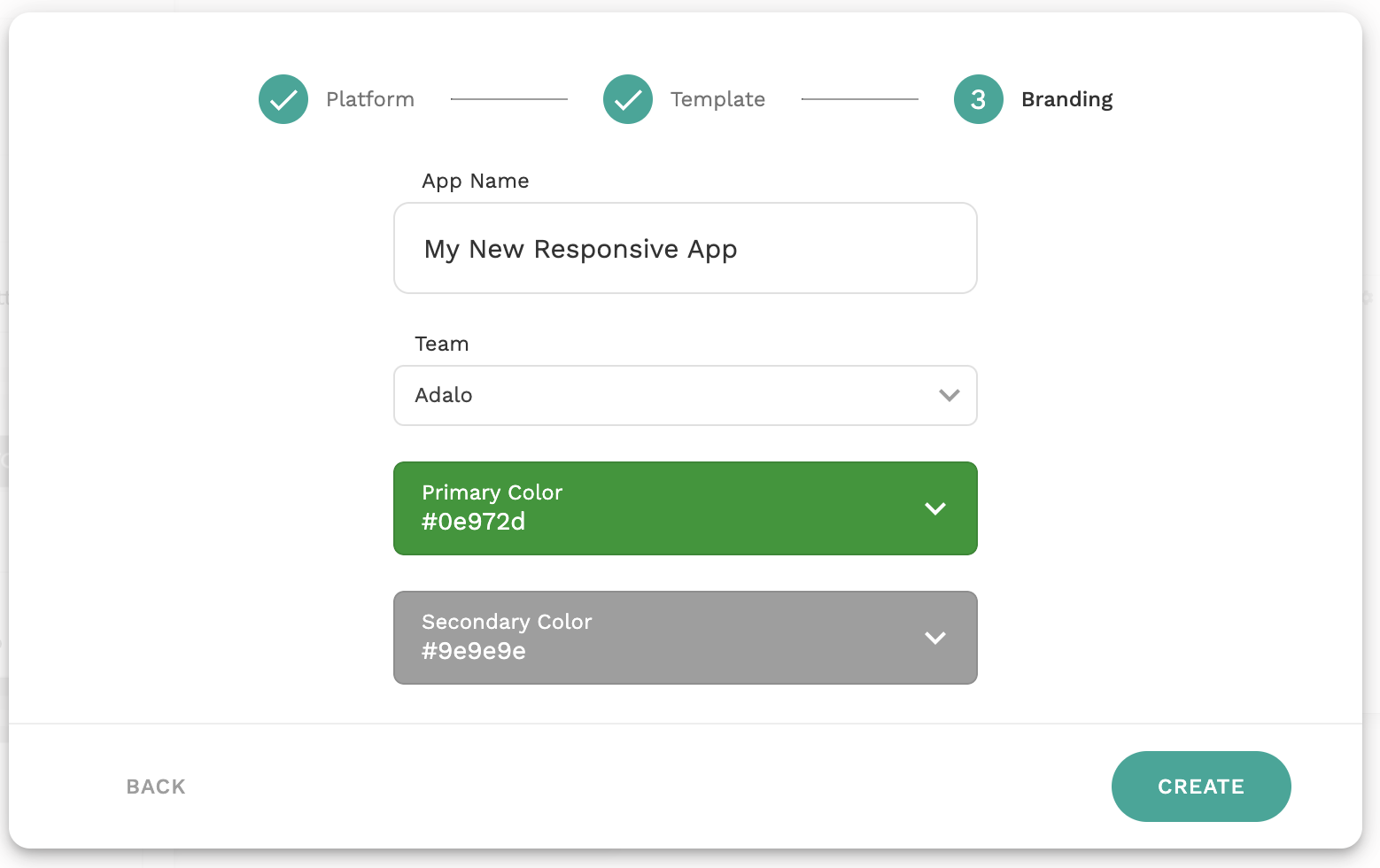The height and width of the screenshot is (868, 1380).
Task: Expand the Primary Color chevron arrow
Action: coord(934,508)
